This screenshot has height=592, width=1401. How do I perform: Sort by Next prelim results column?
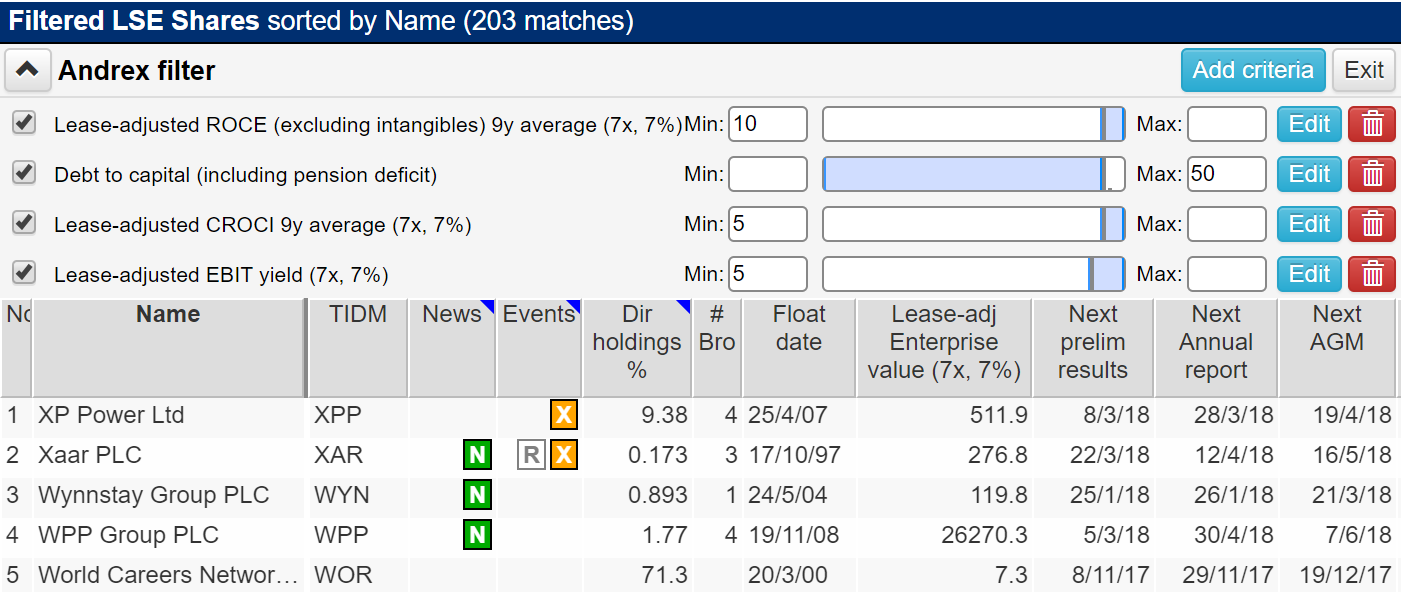(x=1093, y=347)
